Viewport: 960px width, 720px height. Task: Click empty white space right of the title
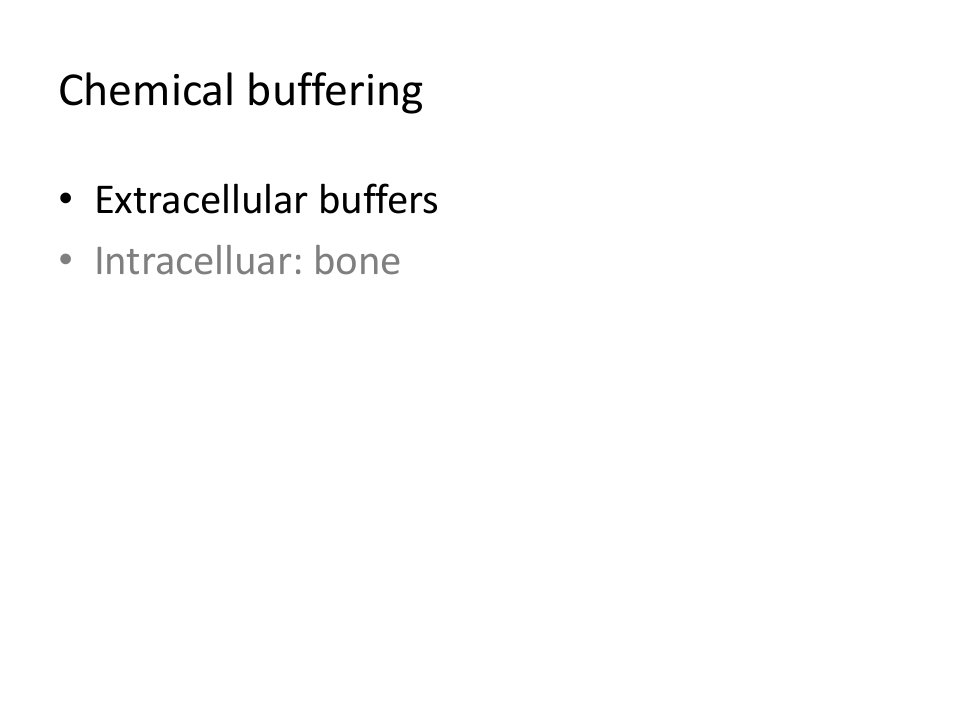tap(673, 91)
